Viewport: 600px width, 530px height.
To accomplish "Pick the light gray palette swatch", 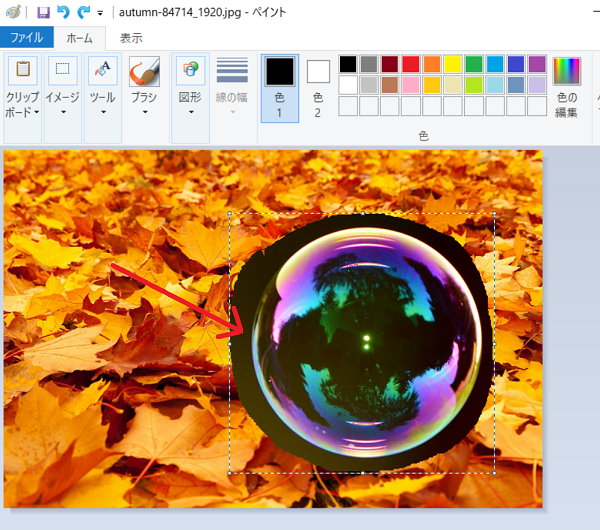I will click(x=369, y=85).
